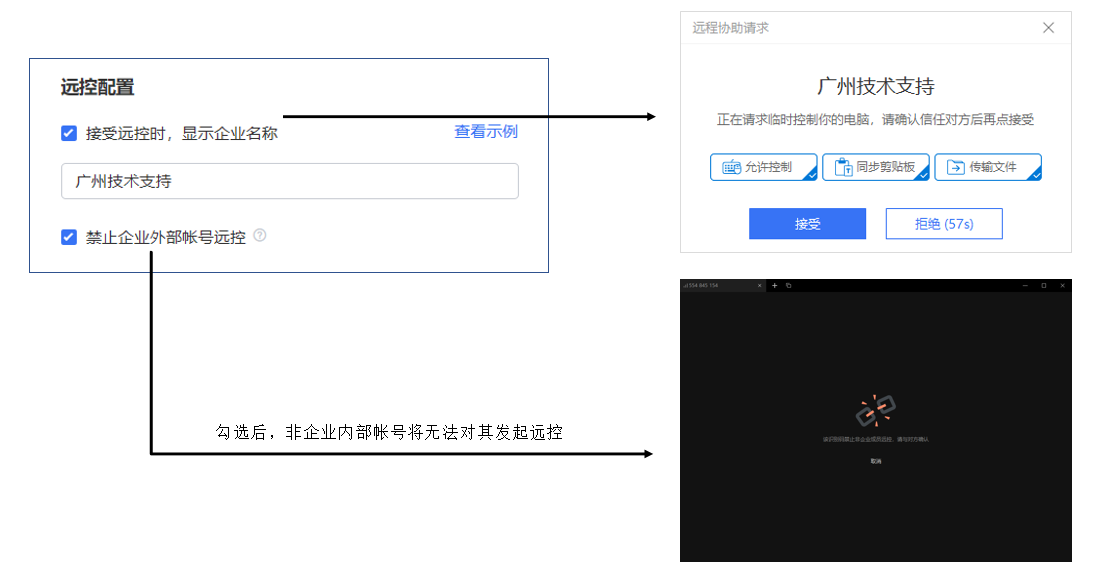
Task: Uncheck 接受远控时，显示企业名称 checkbox
Action: (x=69, y=133)
